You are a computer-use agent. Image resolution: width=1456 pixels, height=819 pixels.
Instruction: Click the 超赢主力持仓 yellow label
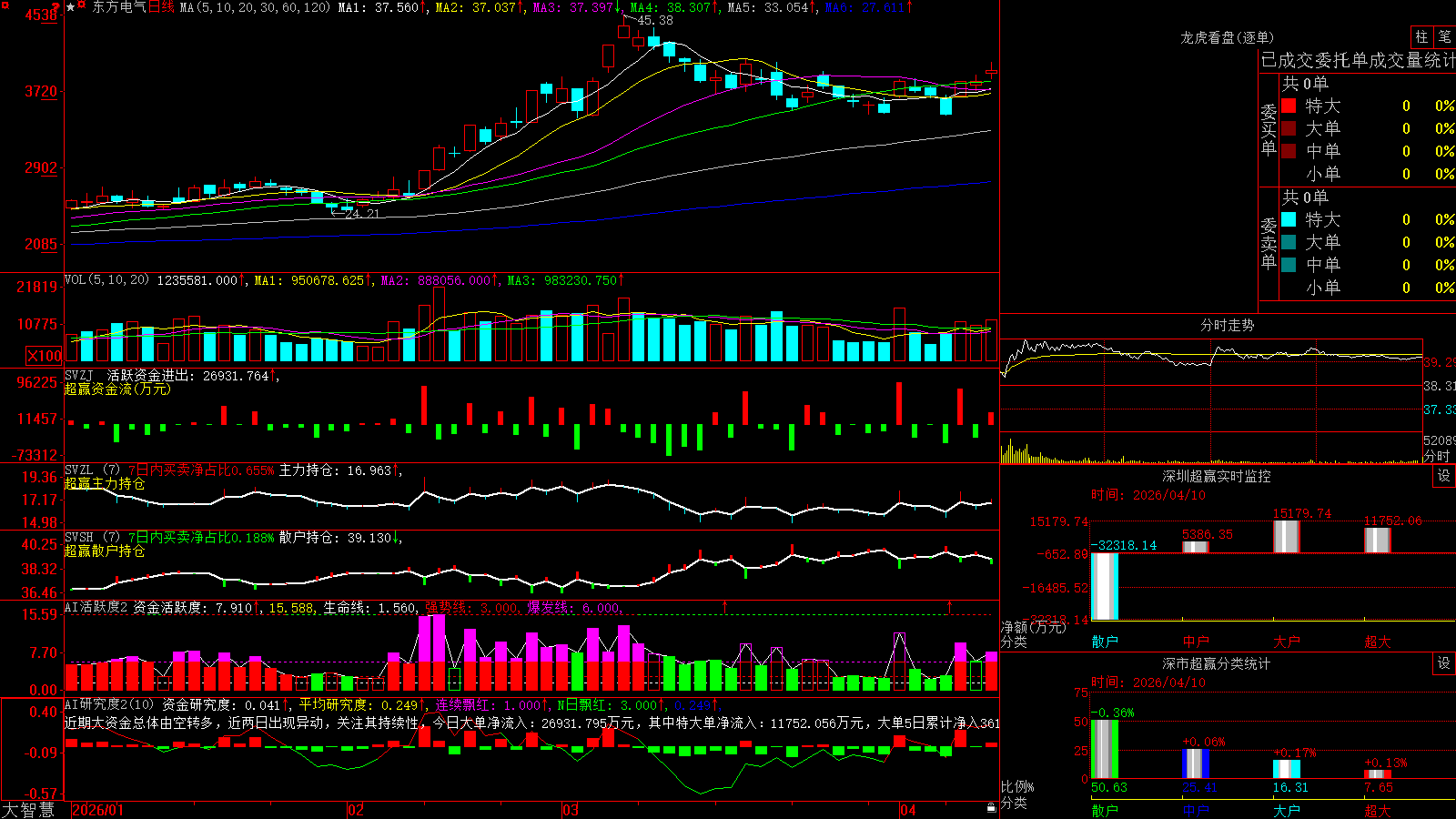click(105, 483)
